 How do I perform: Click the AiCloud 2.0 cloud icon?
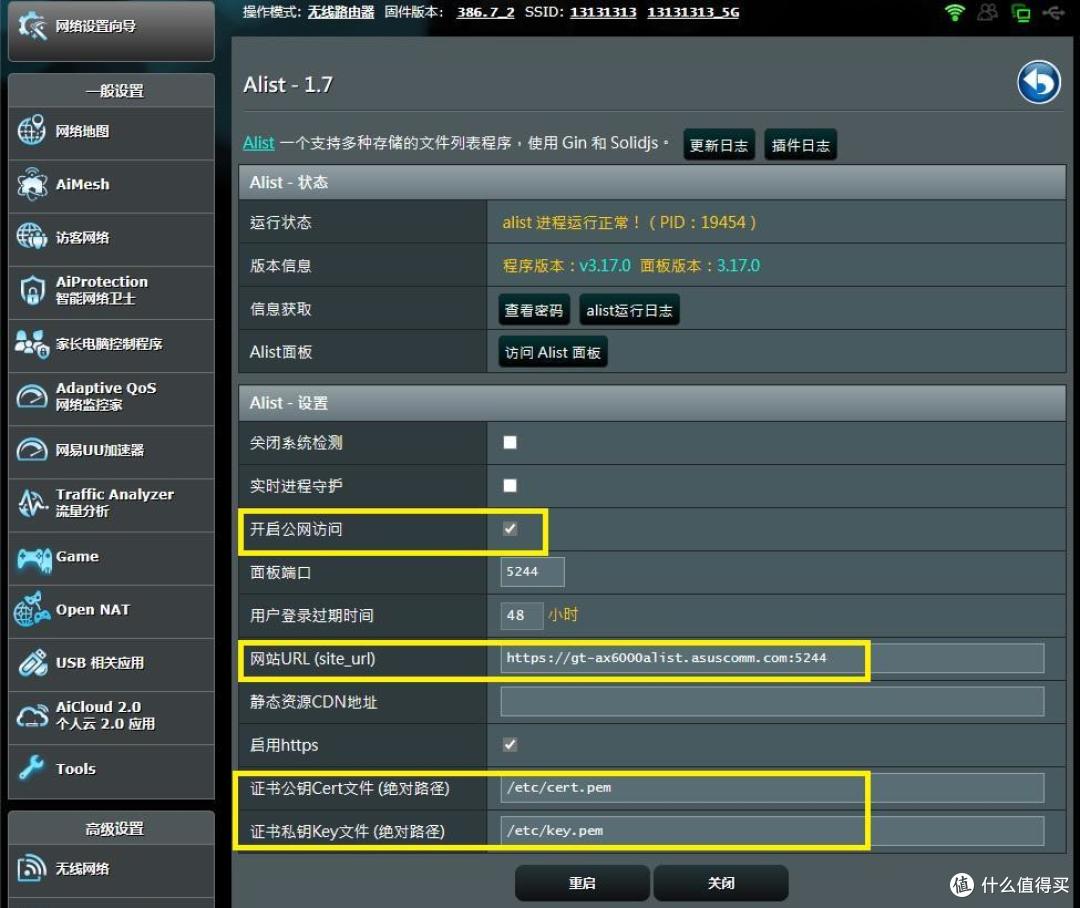pos(32,715)
